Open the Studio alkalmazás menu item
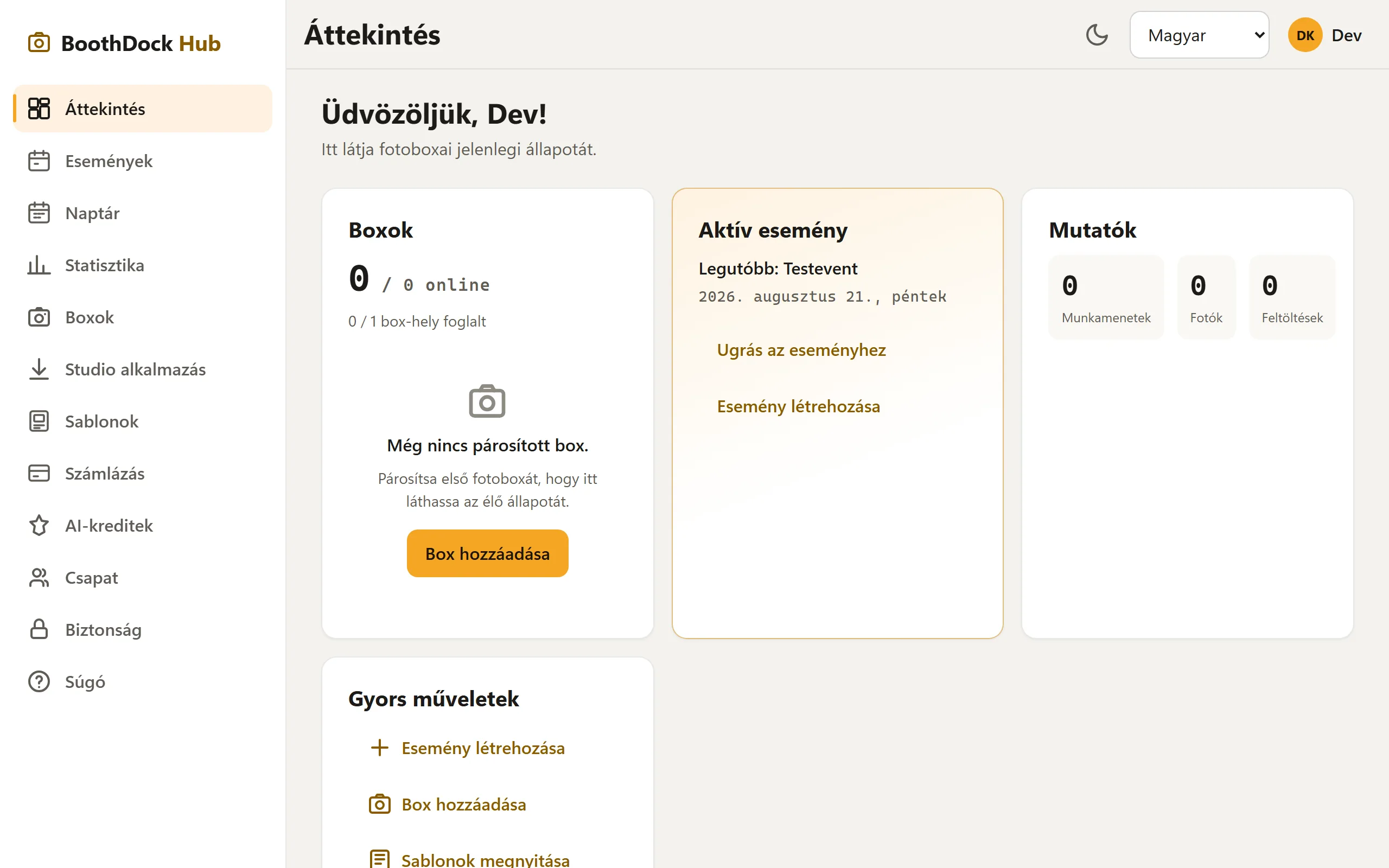Viewport: 1389px width, 868px height. (142, 369)
